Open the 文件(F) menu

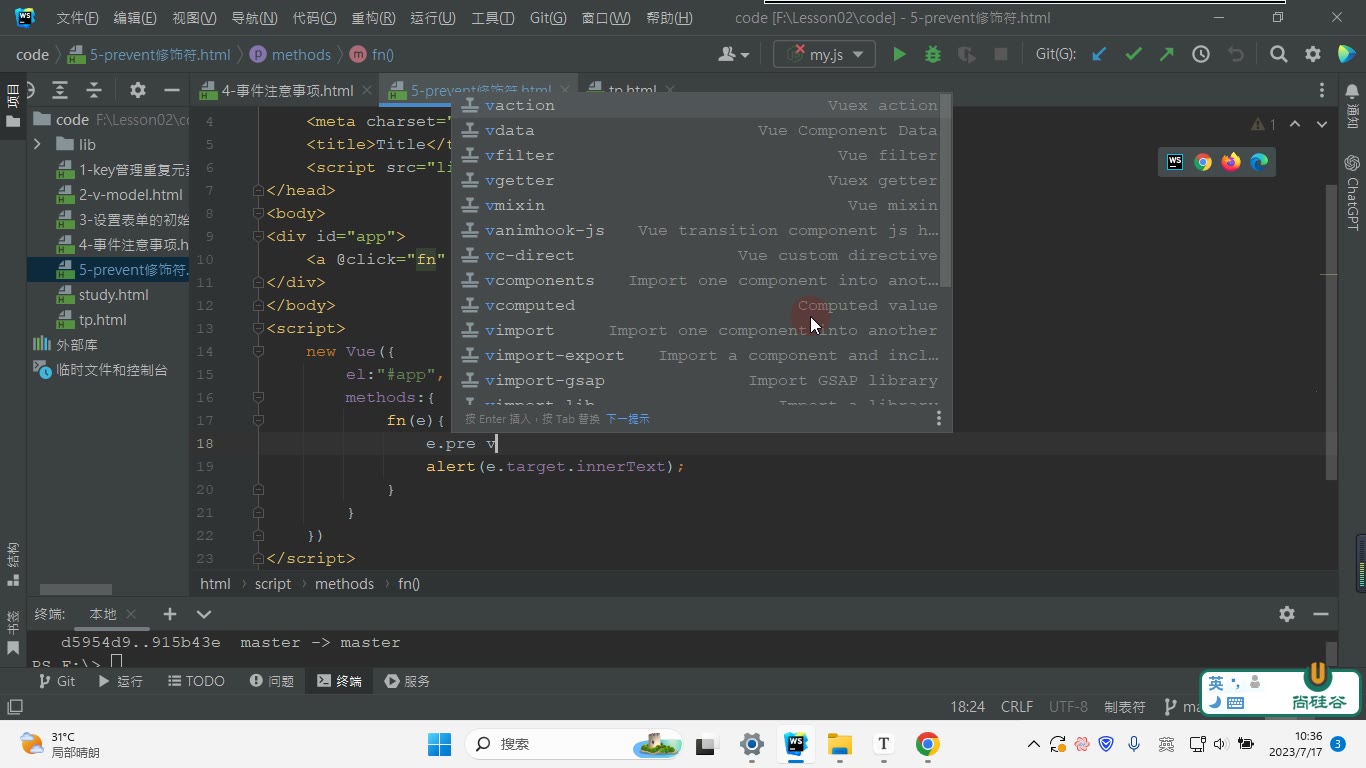[77, 18]
